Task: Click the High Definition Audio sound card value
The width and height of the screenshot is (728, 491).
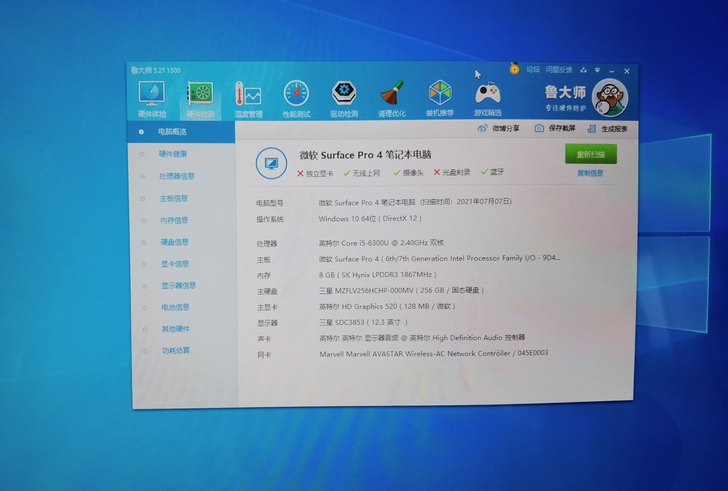Action: tap(422, 338)
